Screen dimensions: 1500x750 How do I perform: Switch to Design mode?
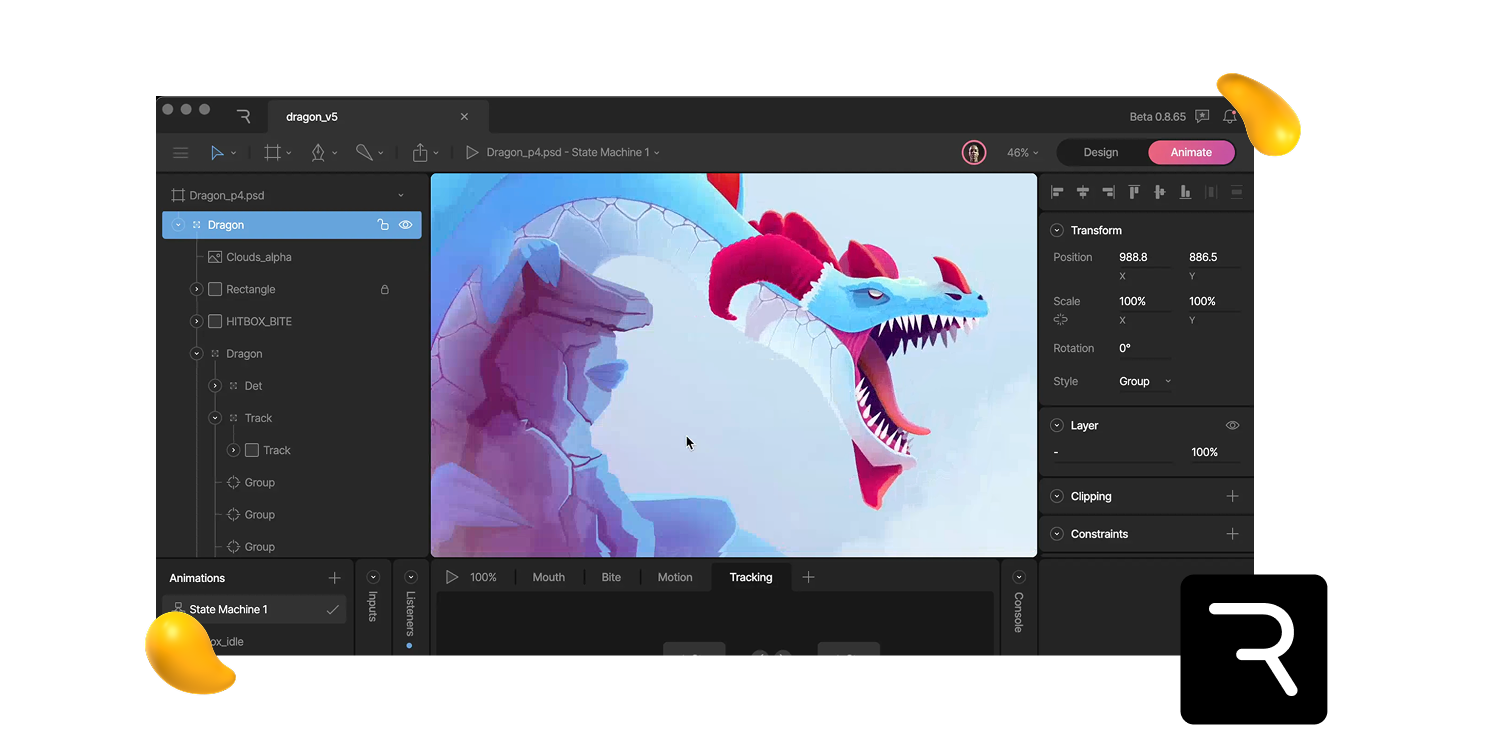pyautogui.click(x=1100, y=153)
